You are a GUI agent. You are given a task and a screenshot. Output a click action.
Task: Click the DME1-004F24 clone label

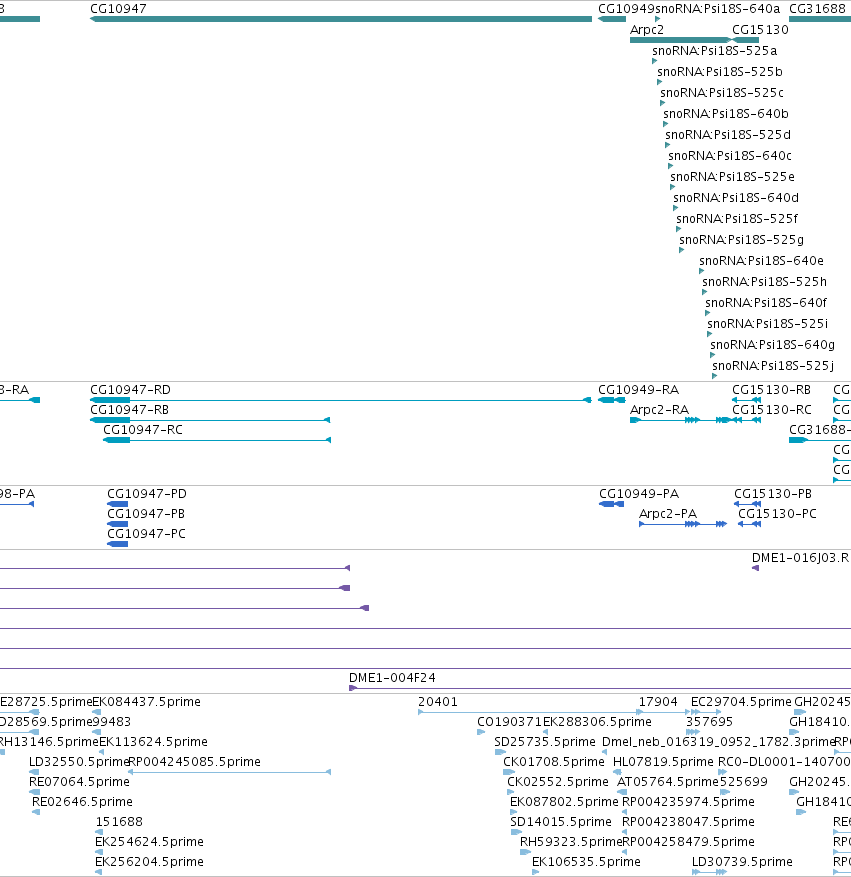pos(392,678)
